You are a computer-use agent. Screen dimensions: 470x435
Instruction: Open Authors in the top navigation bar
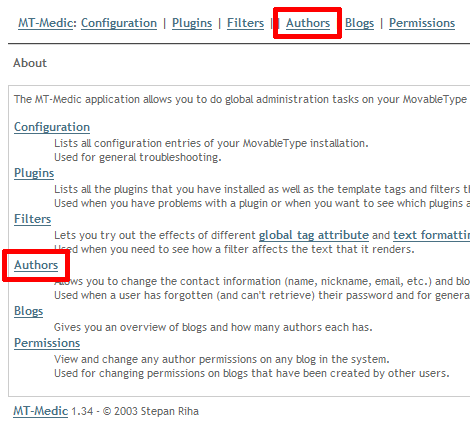point(308,23)
